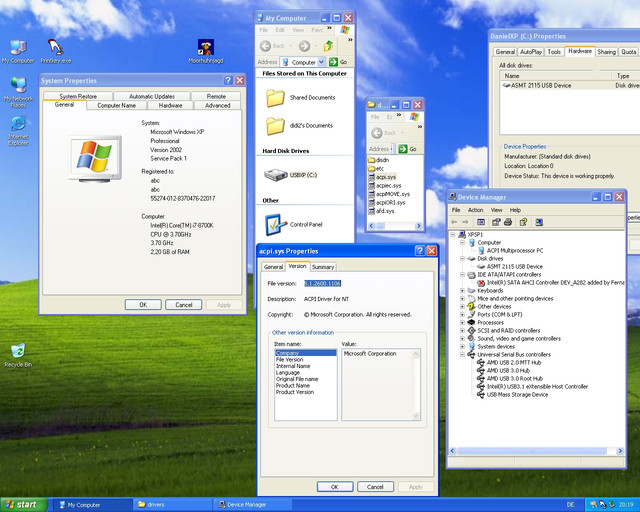The image size is (640, 512).
Task: Click right scroll arrow in drivers window
Action: click(x=418, y=226)
